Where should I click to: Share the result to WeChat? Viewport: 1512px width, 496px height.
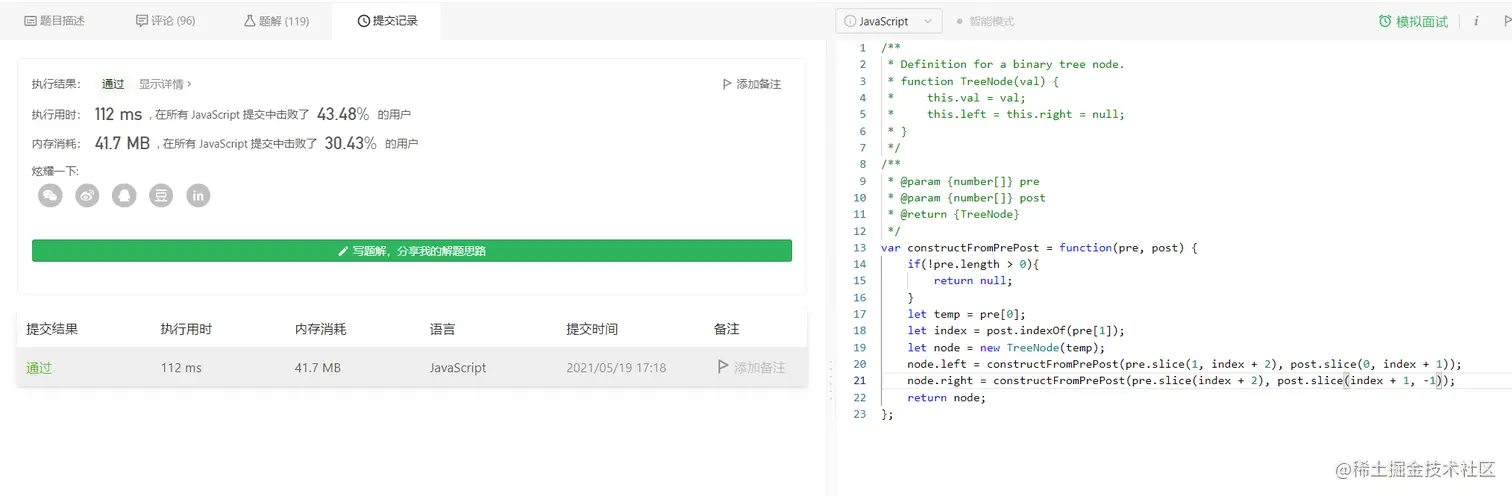(x=50, y=196)
